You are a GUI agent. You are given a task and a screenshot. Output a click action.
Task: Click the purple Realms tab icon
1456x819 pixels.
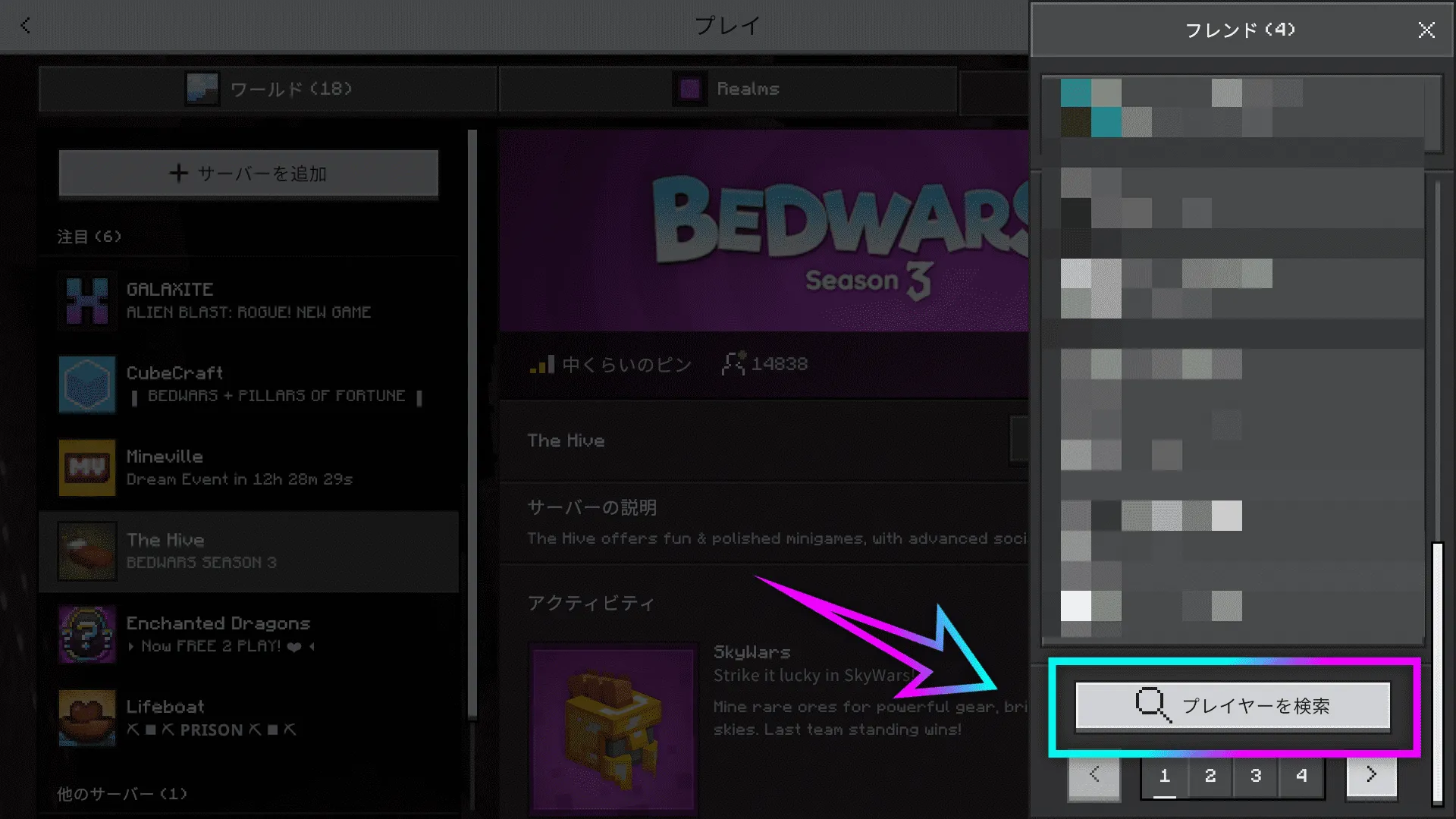pos(689,89)
